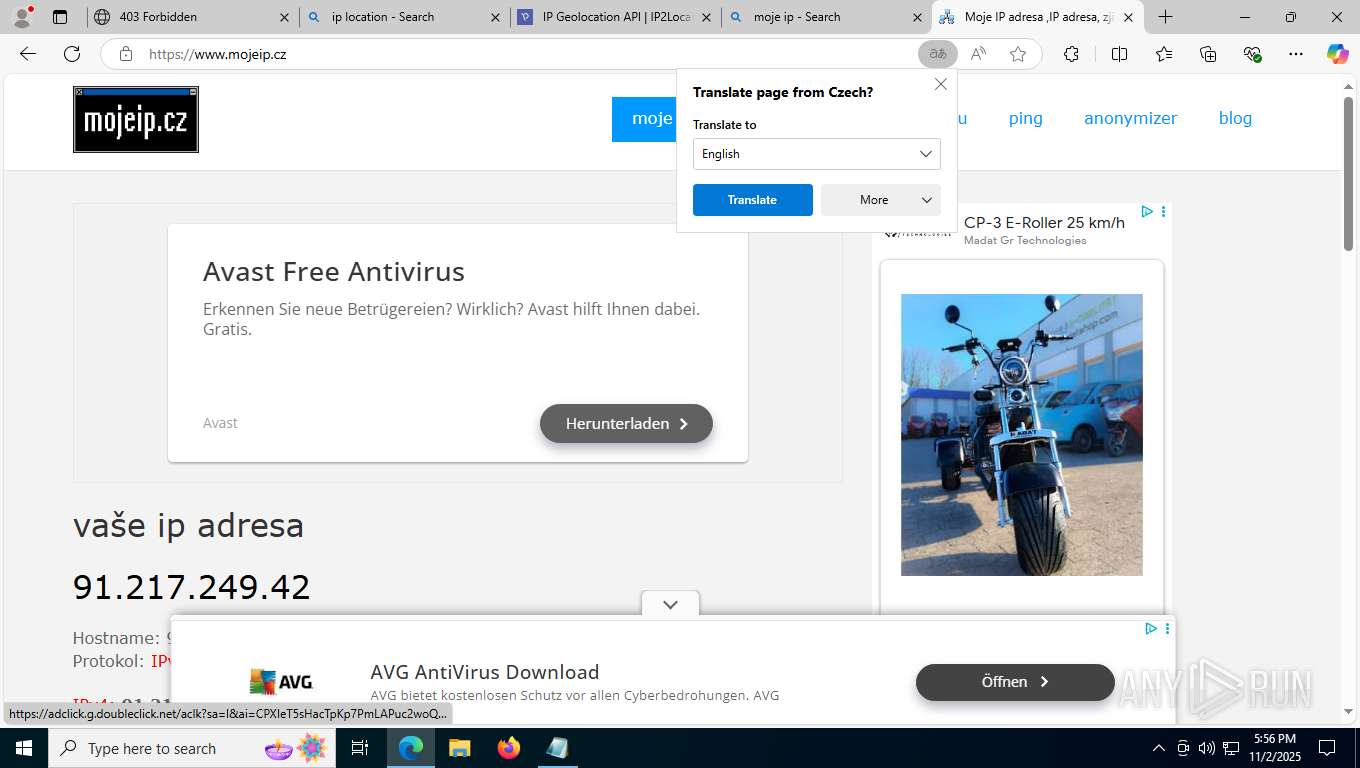This screenshot has width=1360, height=768.
Task: Open Windows Start menu
Action: coord(23,748)
